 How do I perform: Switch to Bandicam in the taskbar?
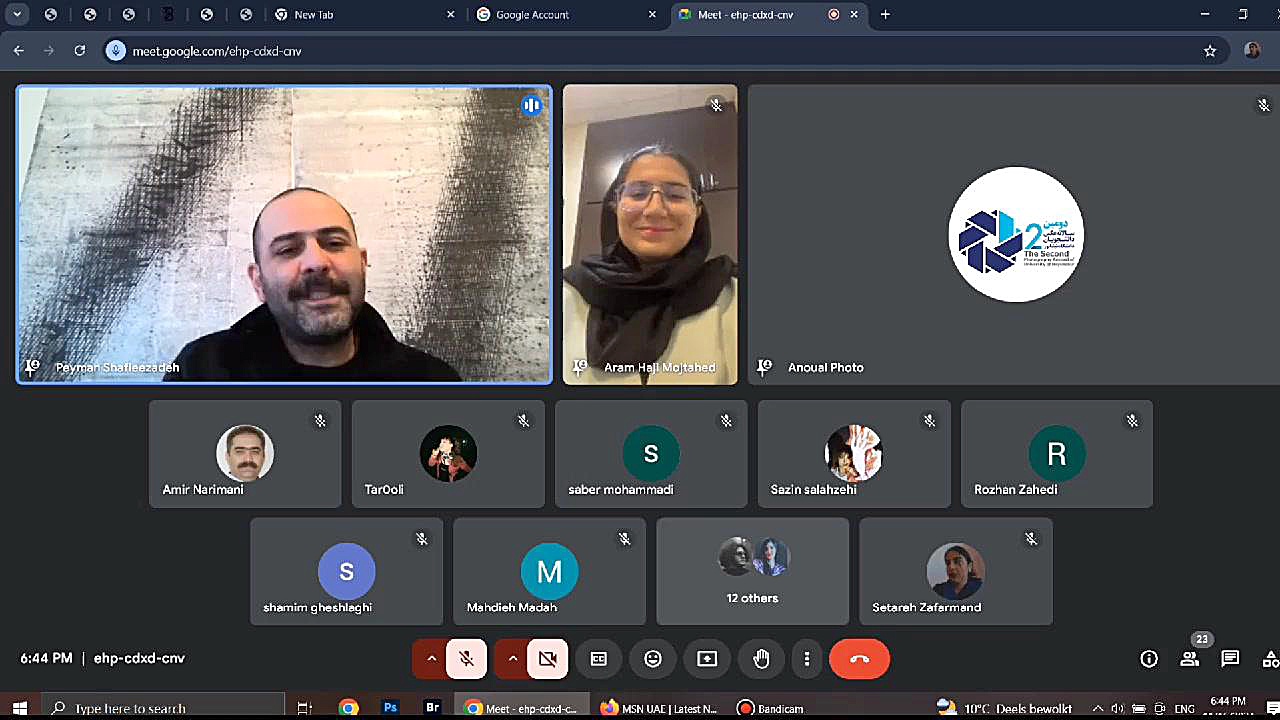point(771,708)
